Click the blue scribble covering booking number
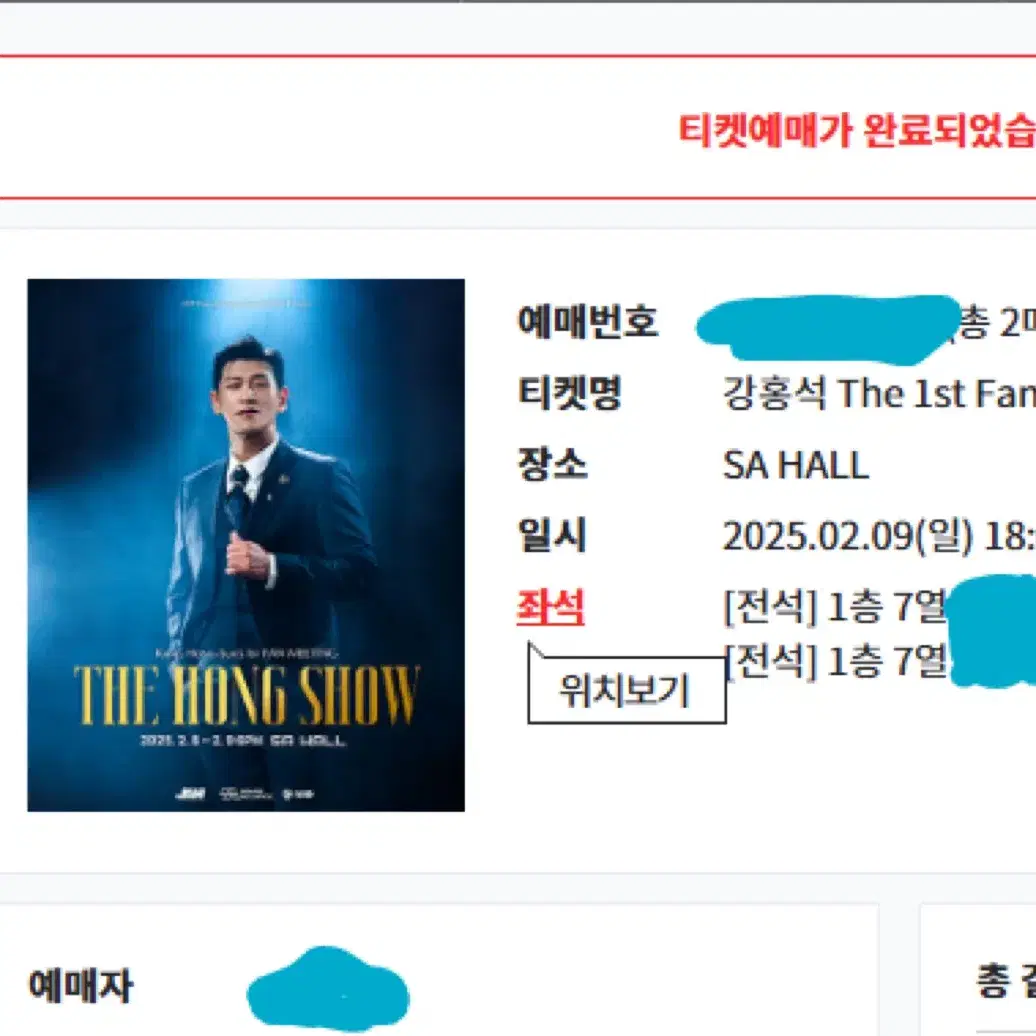 (829, 329)
